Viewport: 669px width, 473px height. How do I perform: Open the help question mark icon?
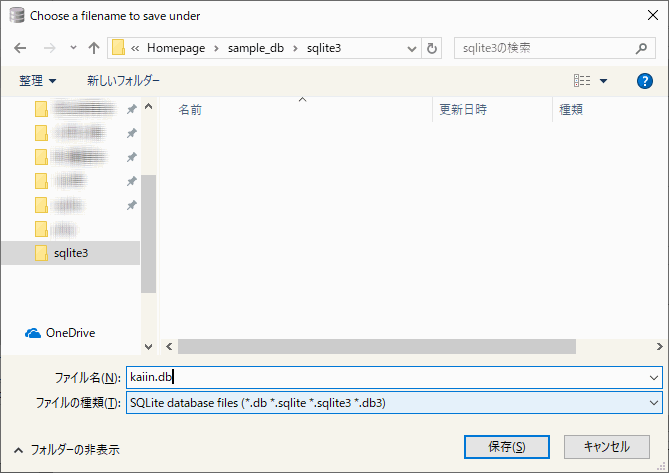[x=644, y=80]
